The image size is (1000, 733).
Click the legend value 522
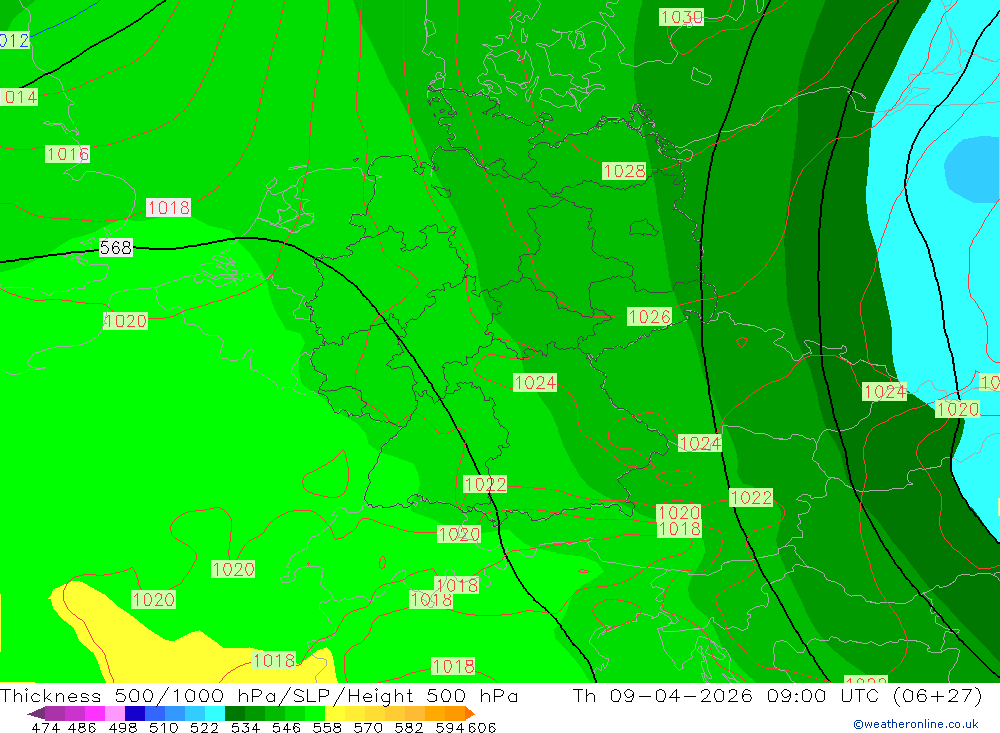point(204,727)
